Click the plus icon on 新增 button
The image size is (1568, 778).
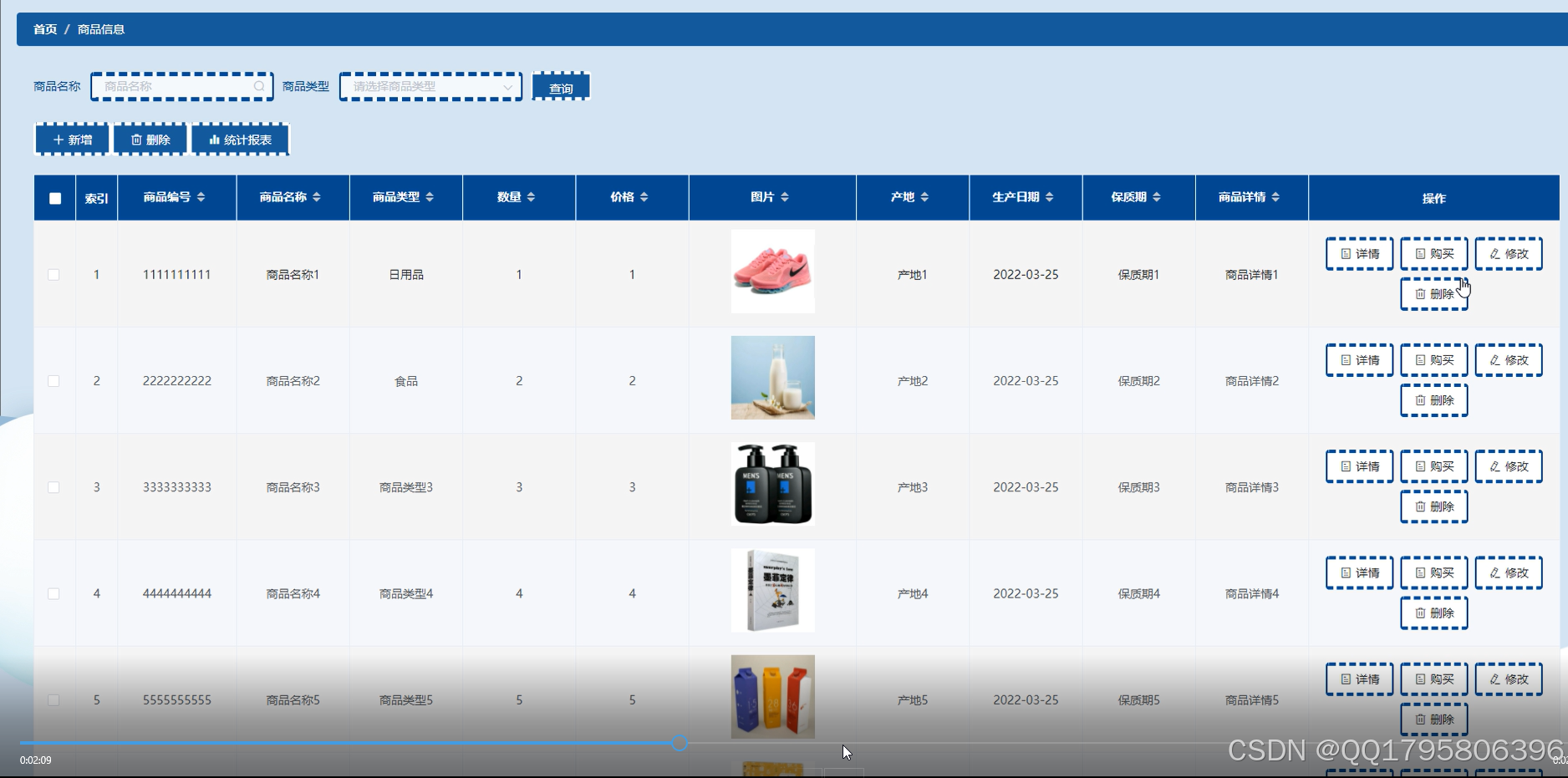57,139
